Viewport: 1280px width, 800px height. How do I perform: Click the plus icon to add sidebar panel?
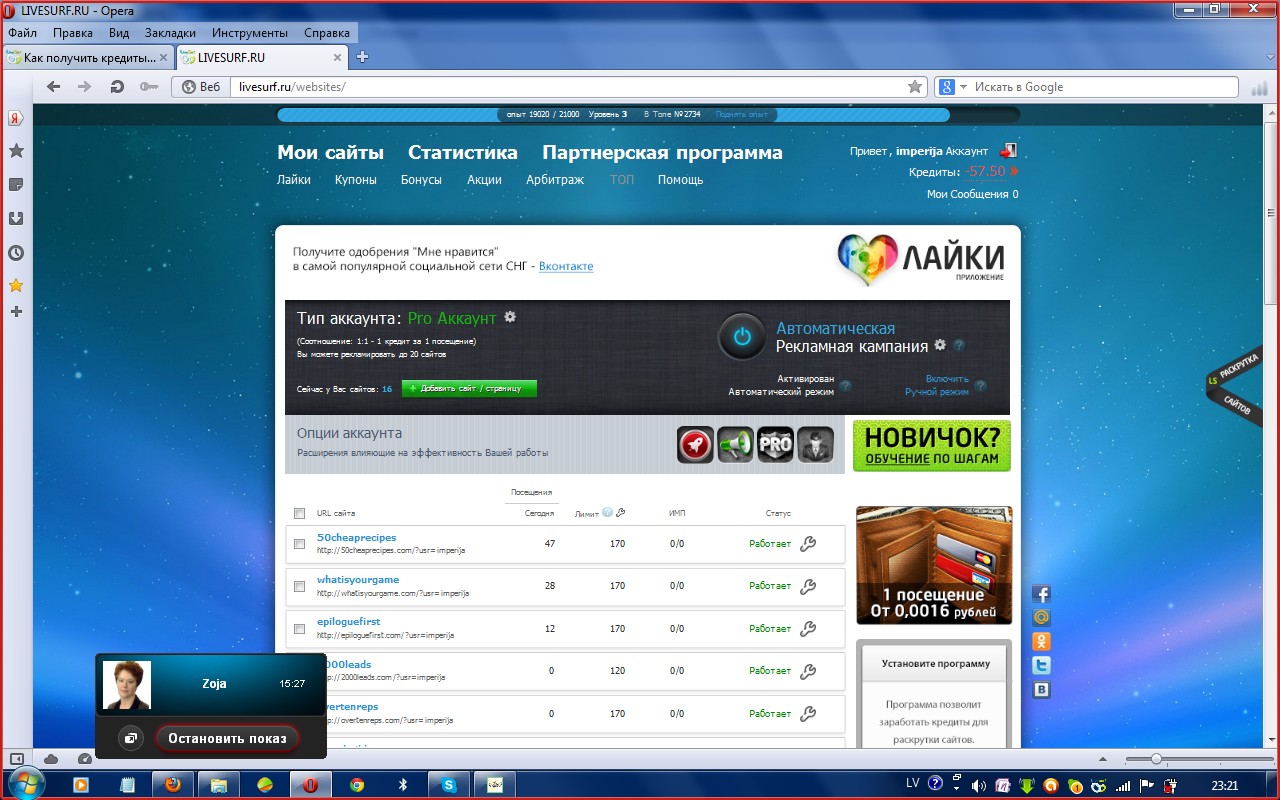click(x=16, y=312)
